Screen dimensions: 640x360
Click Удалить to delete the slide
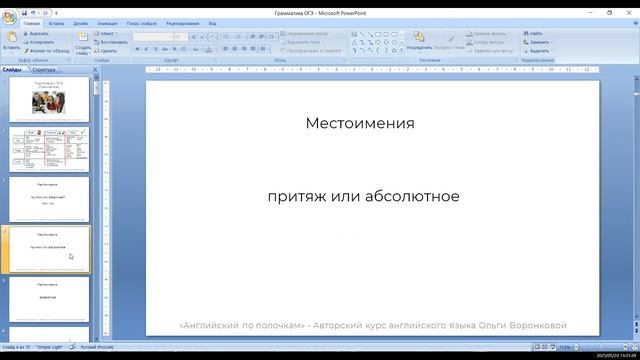[105, 51]
